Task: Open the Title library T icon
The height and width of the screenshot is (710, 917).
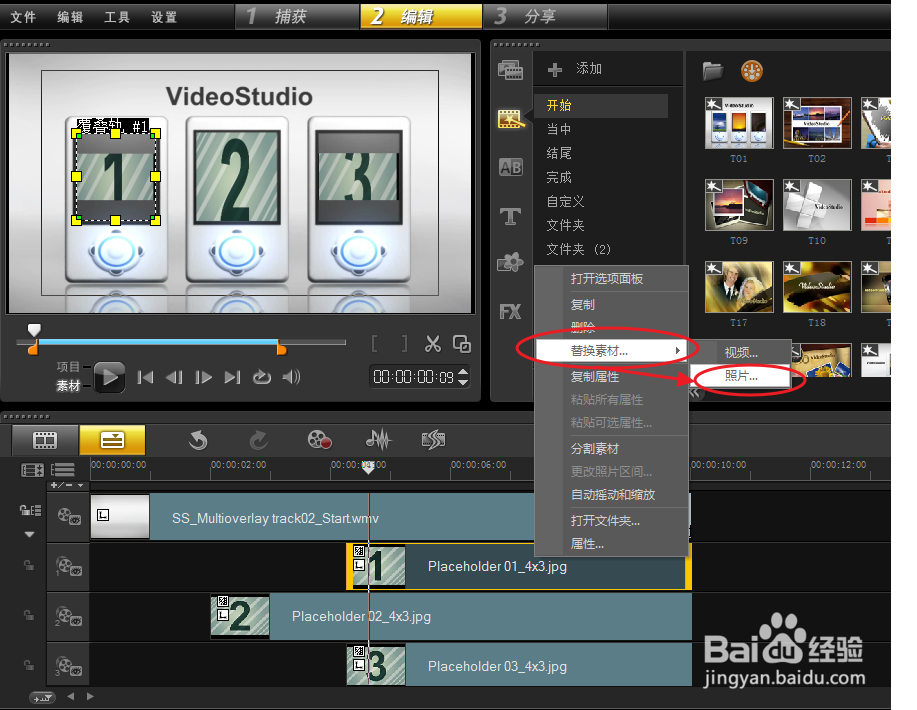Action: point(510,216)
